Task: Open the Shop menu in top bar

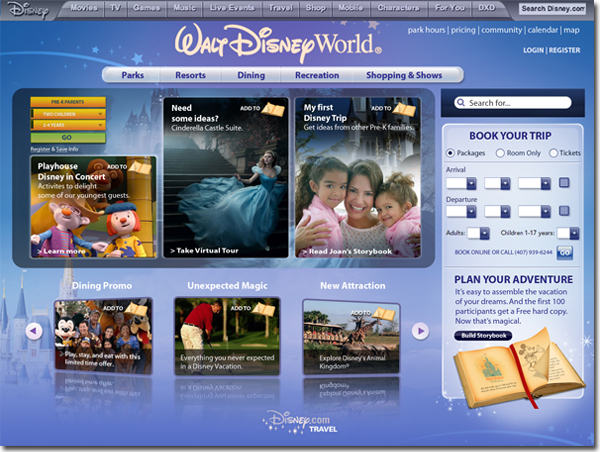Action: click(x=316, y=8)
